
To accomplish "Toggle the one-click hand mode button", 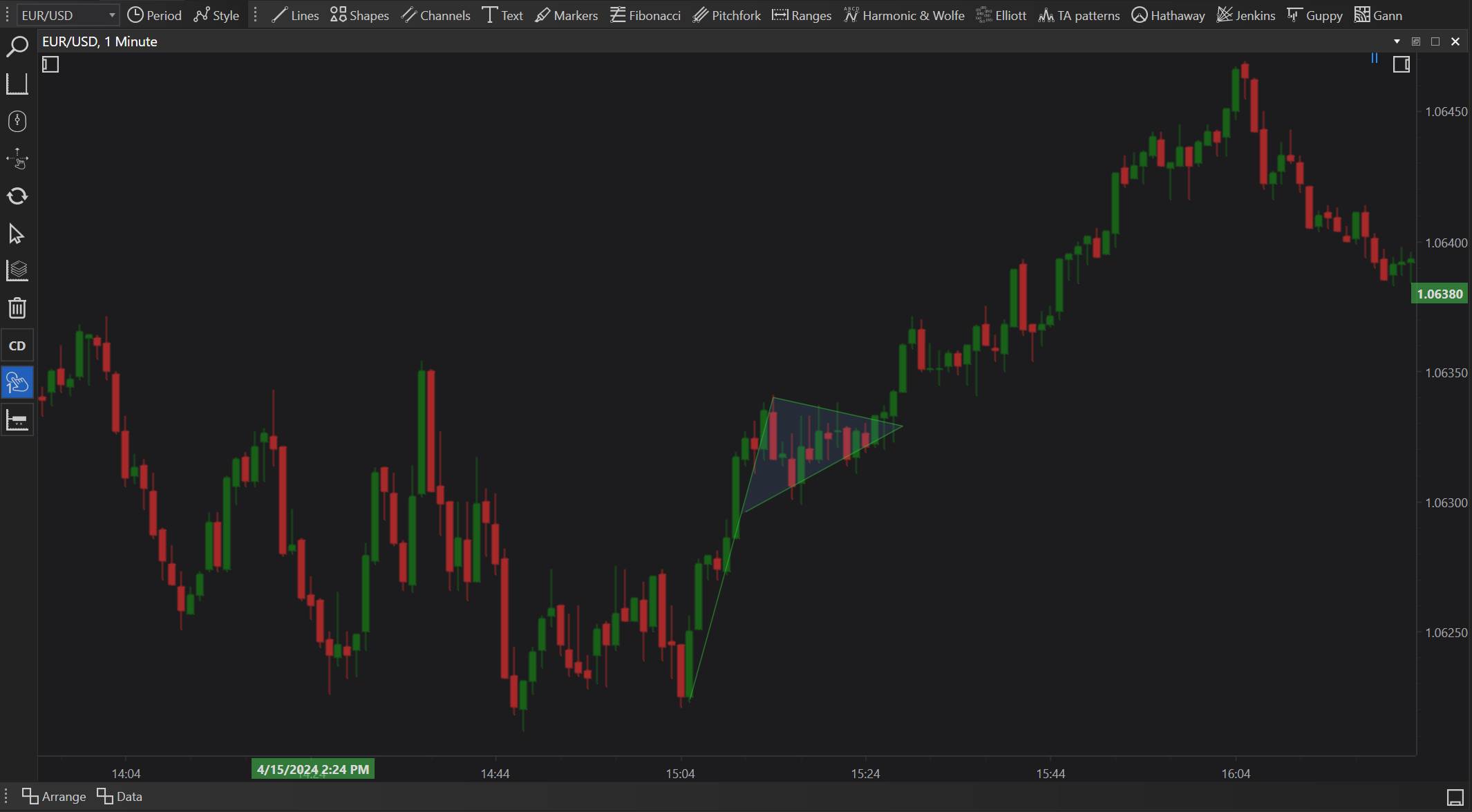I will pos(17,382).
